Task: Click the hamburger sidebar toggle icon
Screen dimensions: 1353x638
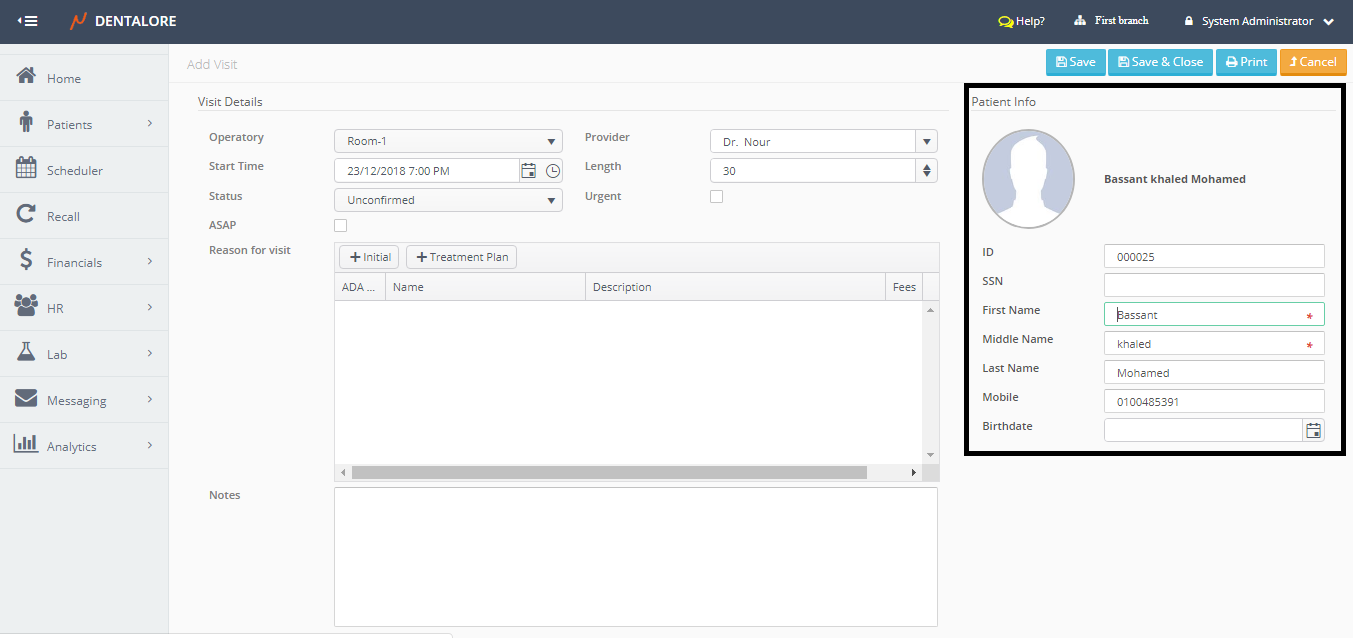Action: click(x=28, y=21)
